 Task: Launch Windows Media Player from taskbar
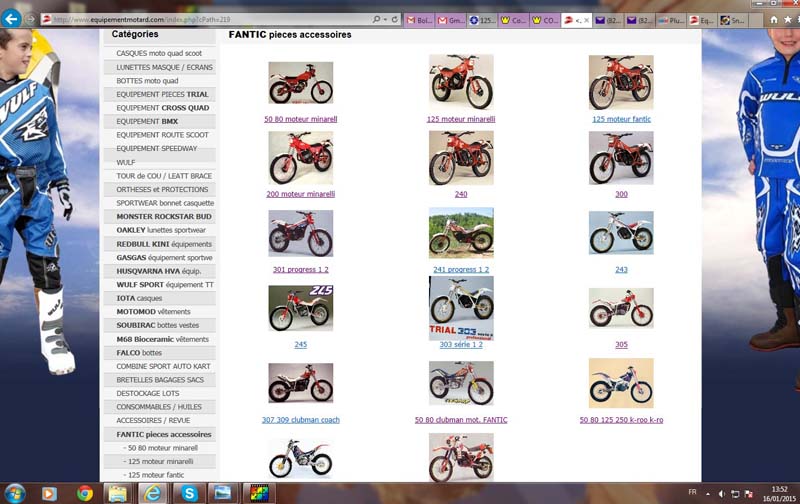49,493
